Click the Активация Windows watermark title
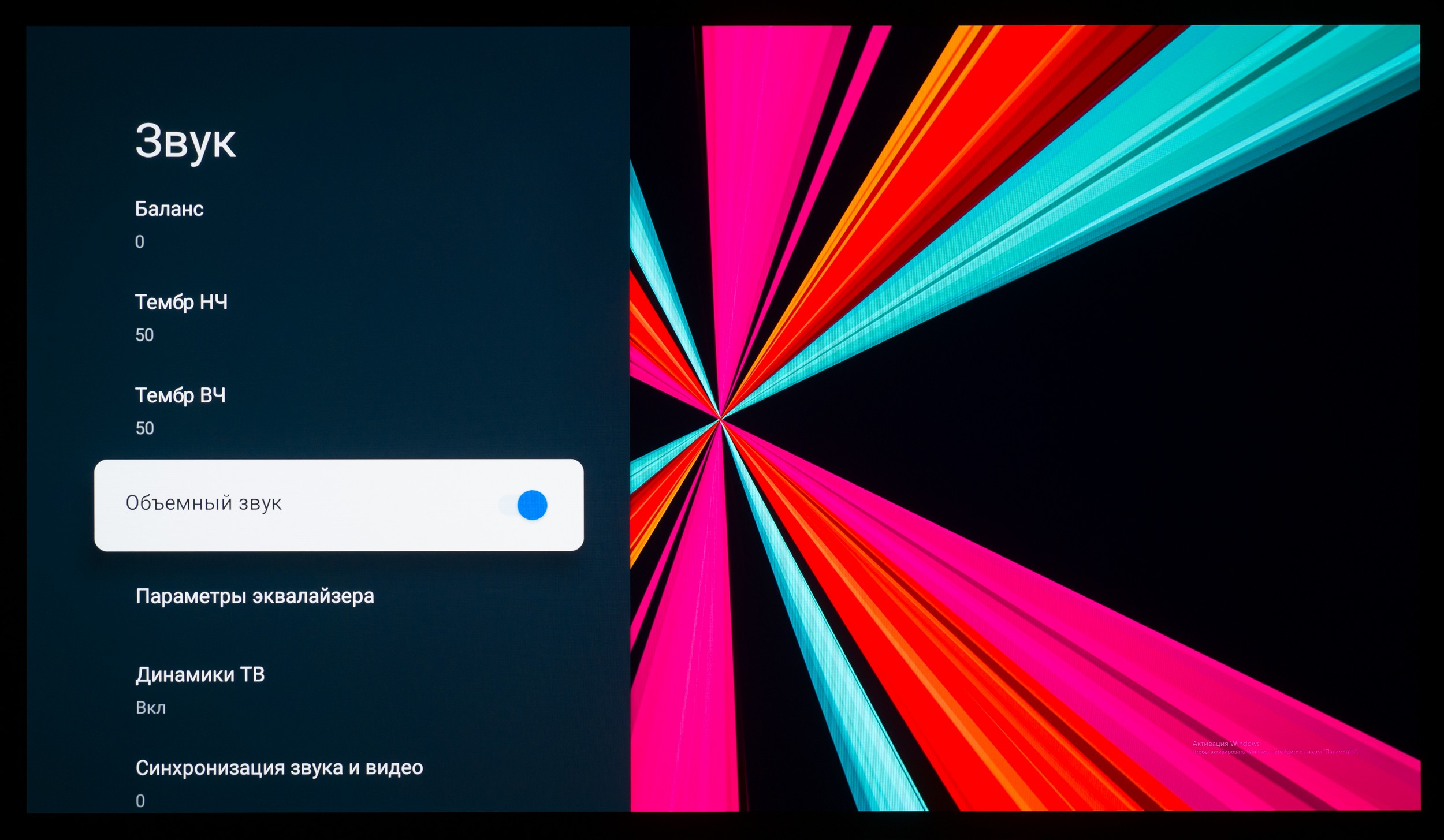The height and width of the screenshot is (840, 1444). tap(1226, 744)
